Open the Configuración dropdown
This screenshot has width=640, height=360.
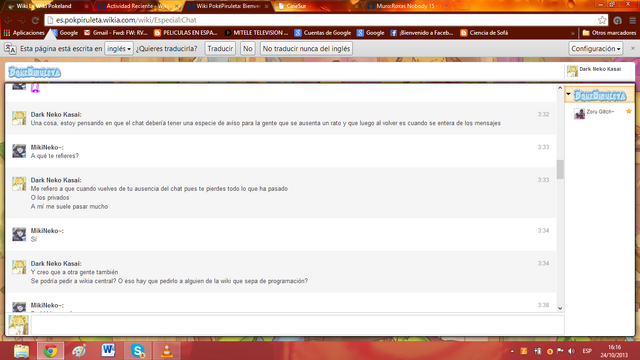click(x=596, y=49)
